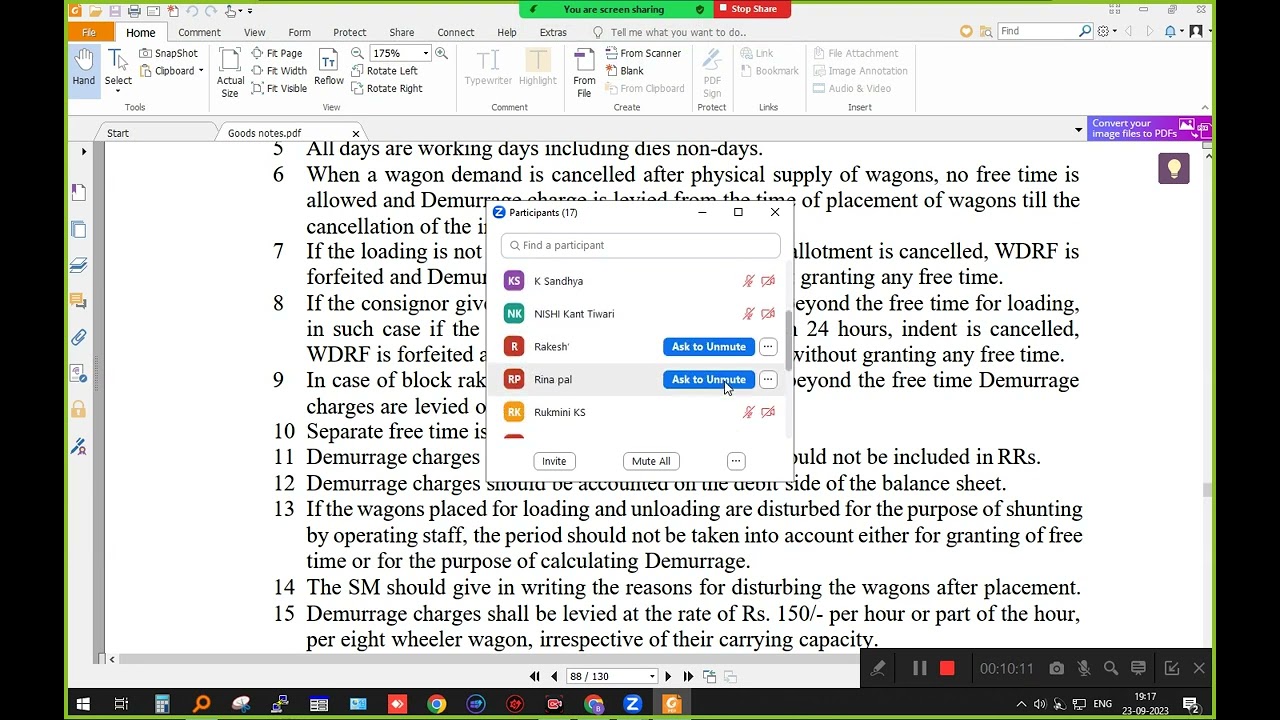
Task: Rotate the page right
Action: [x=387, y=88]
